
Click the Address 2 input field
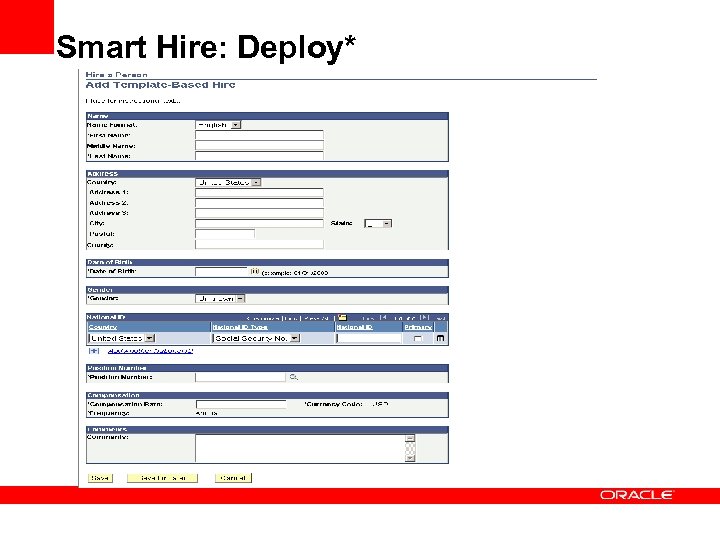[x=259, y=203]
